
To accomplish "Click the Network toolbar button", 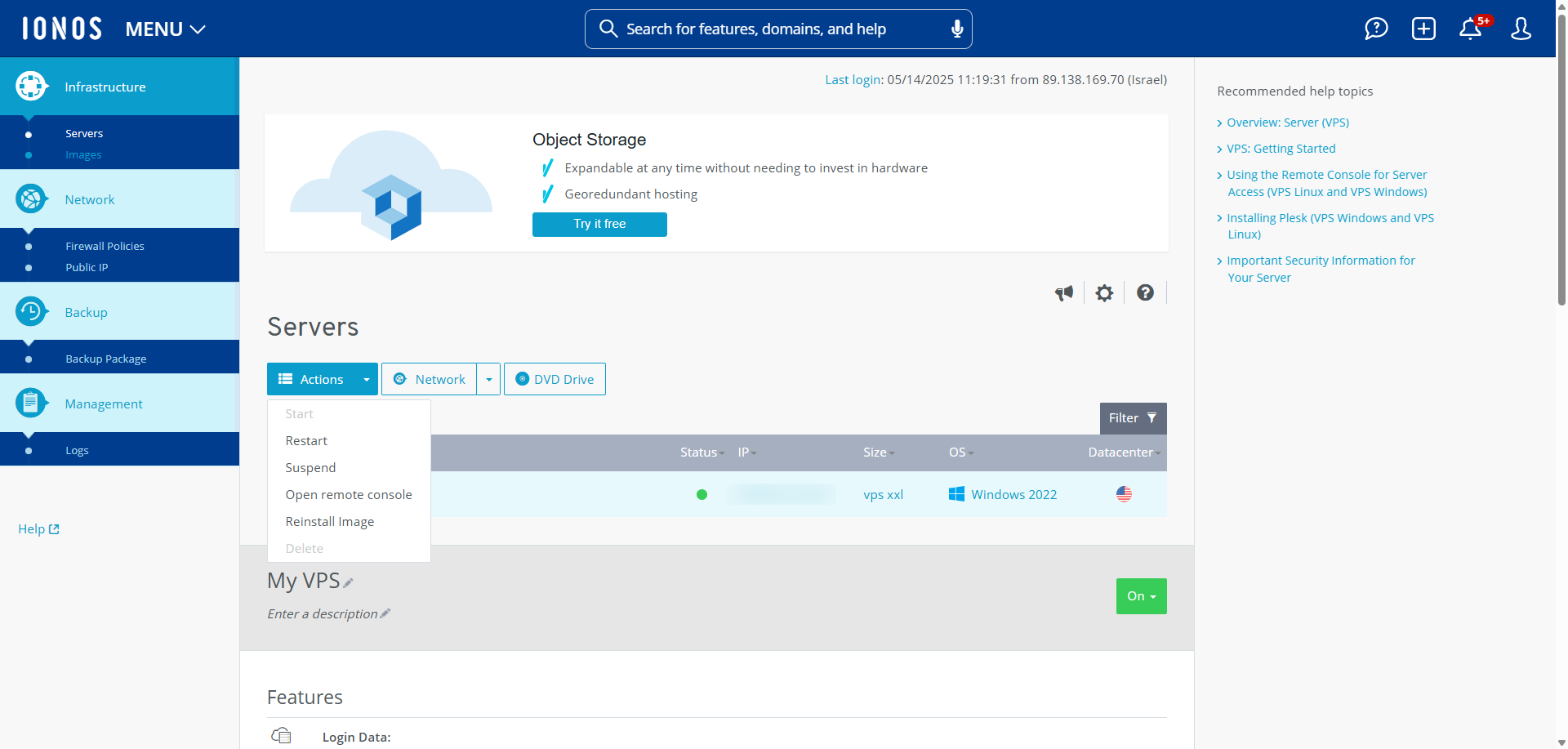I will point(430,379).
